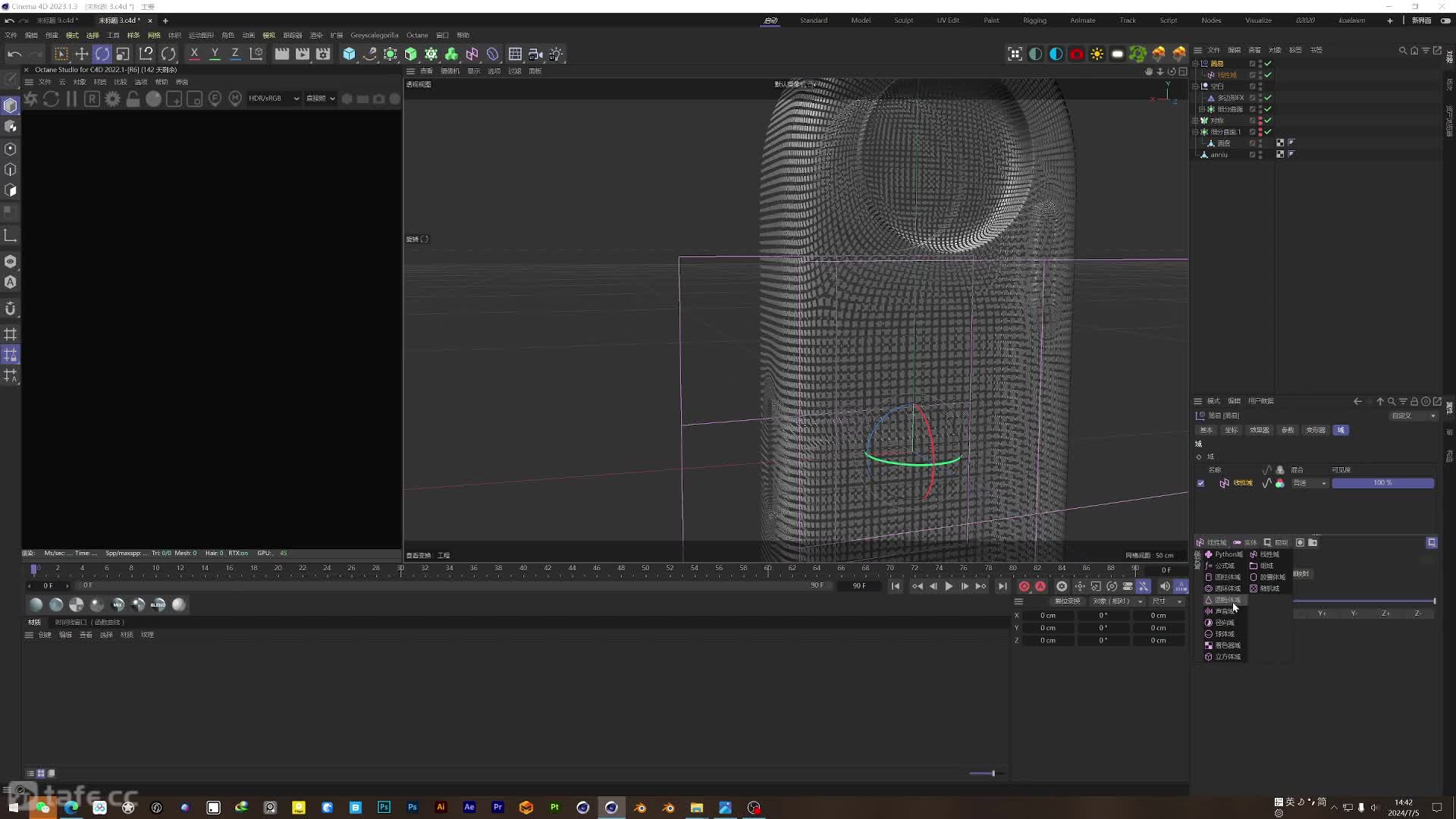Click the Octane lock resolution padlock icon

(x=133, y=99)
